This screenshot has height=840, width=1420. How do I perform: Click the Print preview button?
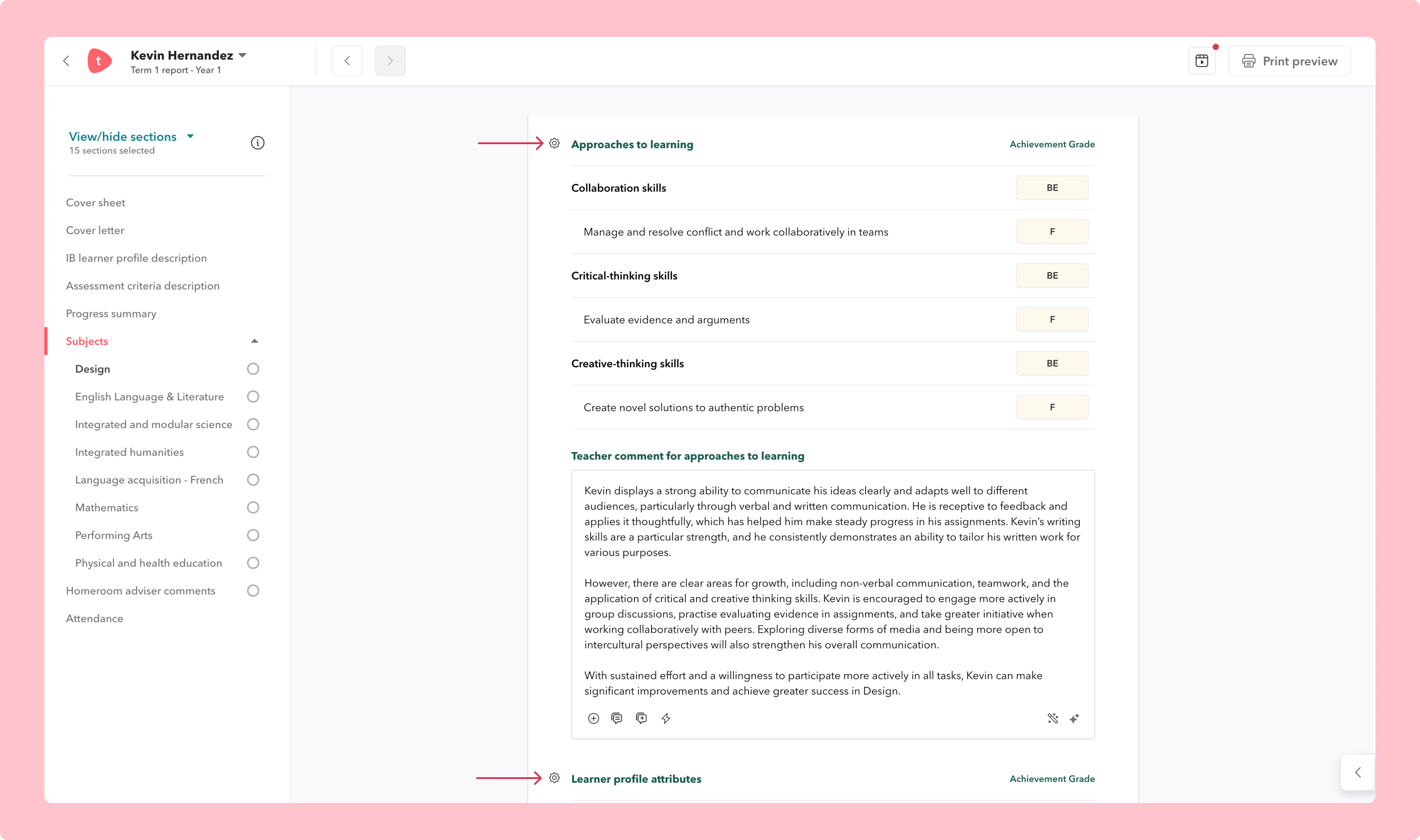pos(1289,61)
